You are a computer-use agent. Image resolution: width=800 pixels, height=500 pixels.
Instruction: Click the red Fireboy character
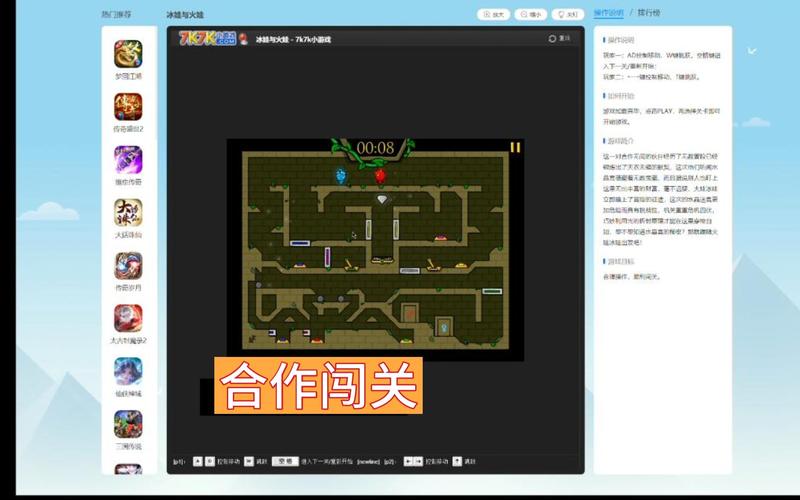coord(380,176)
